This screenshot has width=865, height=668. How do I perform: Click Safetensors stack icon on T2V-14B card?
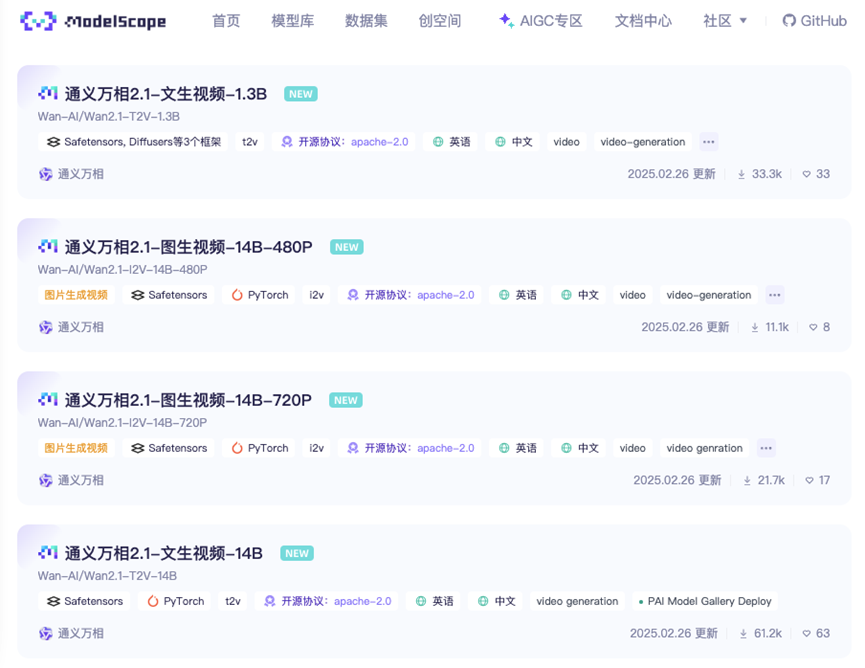(x=54, y=601)
